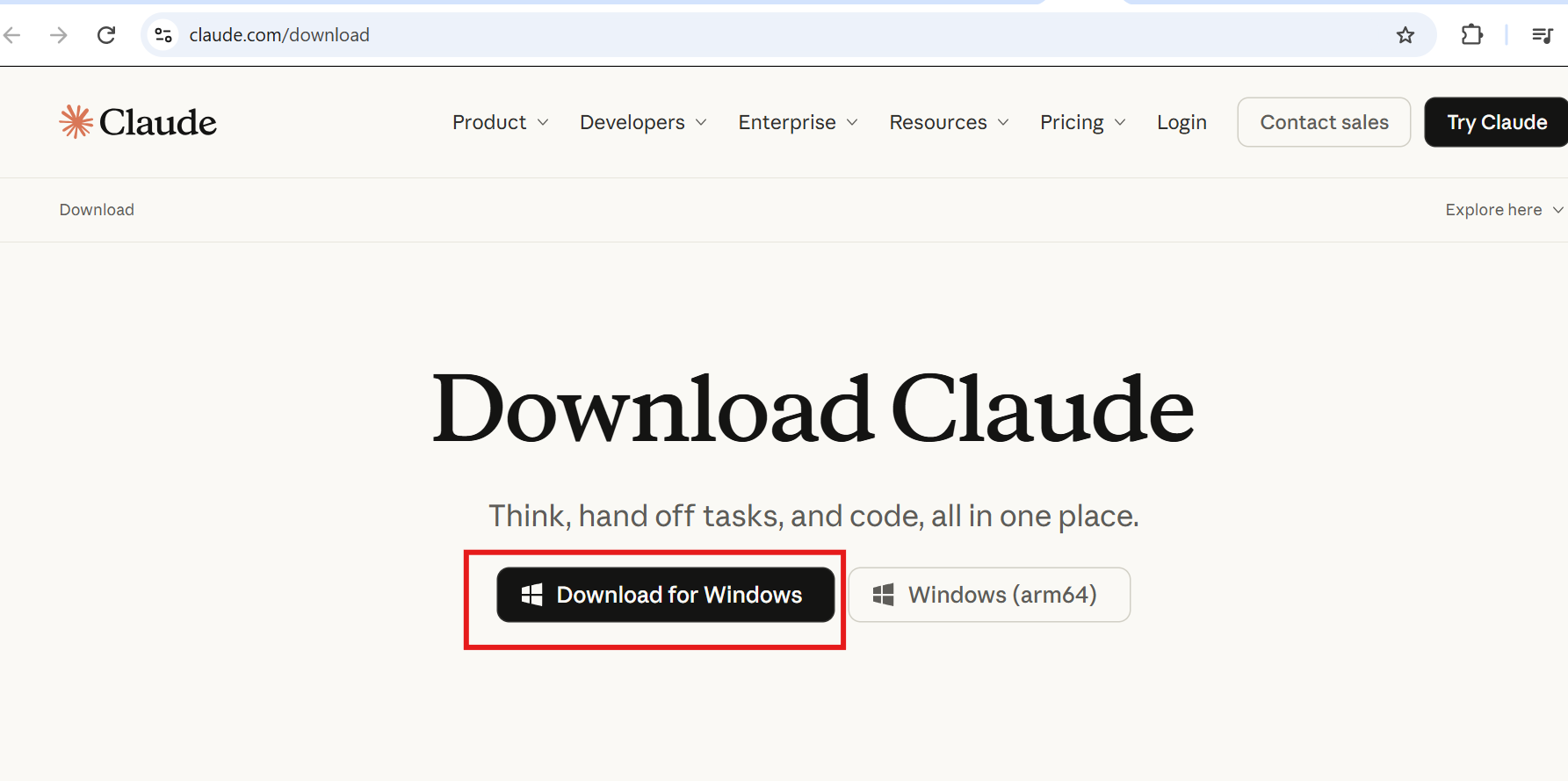
Task: Click the browser back arrow
Action: pos(12,35)
